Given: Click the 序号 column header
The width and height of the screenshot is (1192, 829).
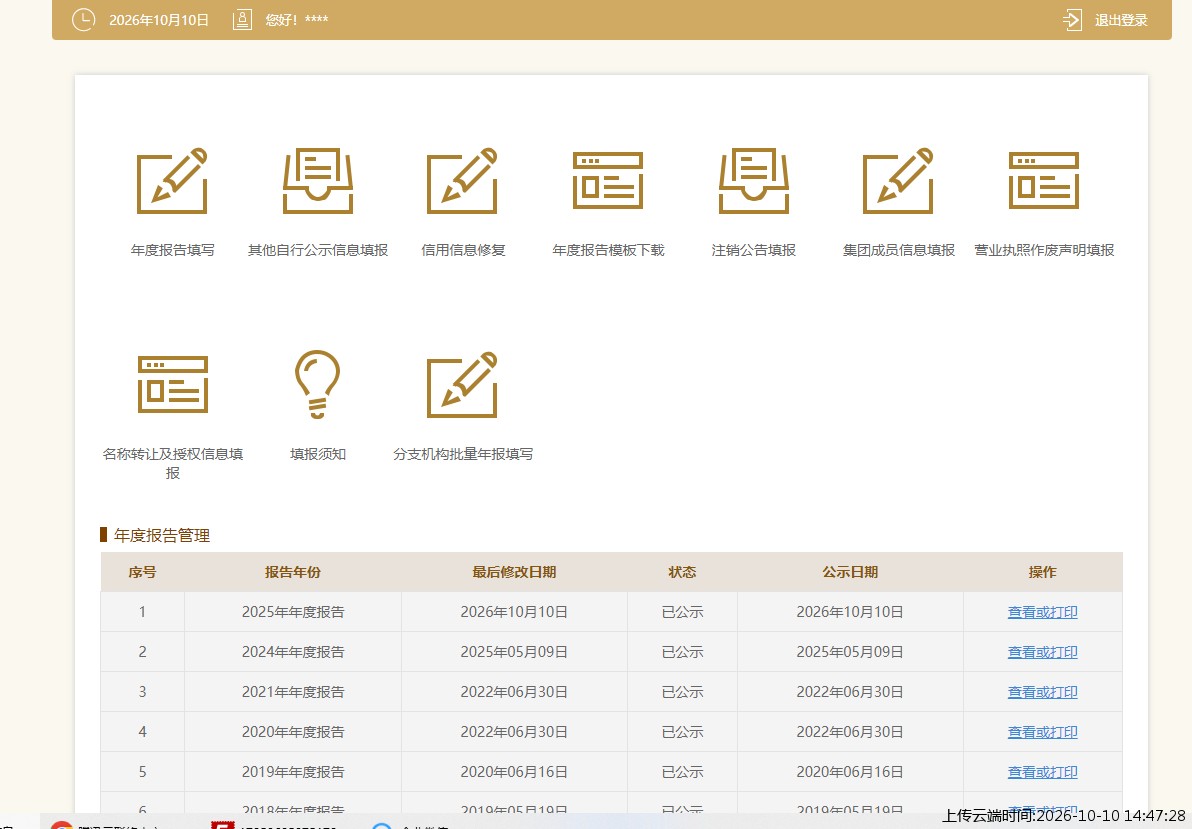Looking at the screenshot, I should point(142,572).
